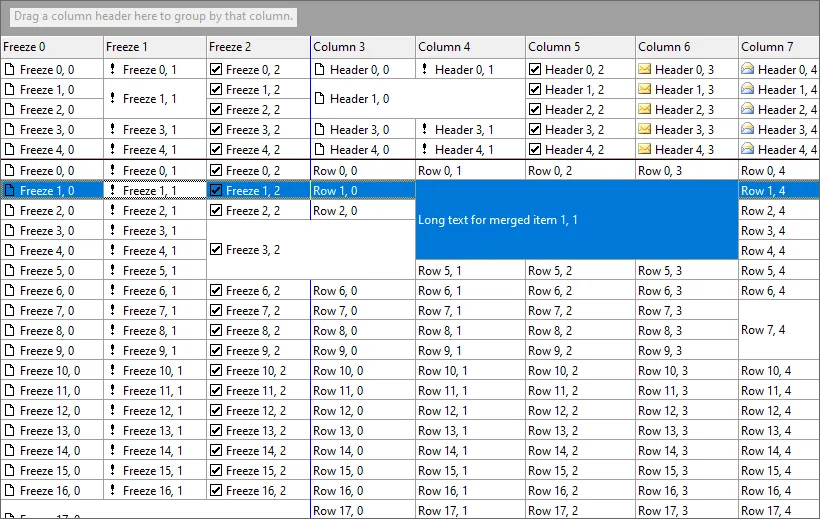Click the document icon beside Freeze 6, 0
Viewport: 820px width, 519px height.
click(11, 291)
